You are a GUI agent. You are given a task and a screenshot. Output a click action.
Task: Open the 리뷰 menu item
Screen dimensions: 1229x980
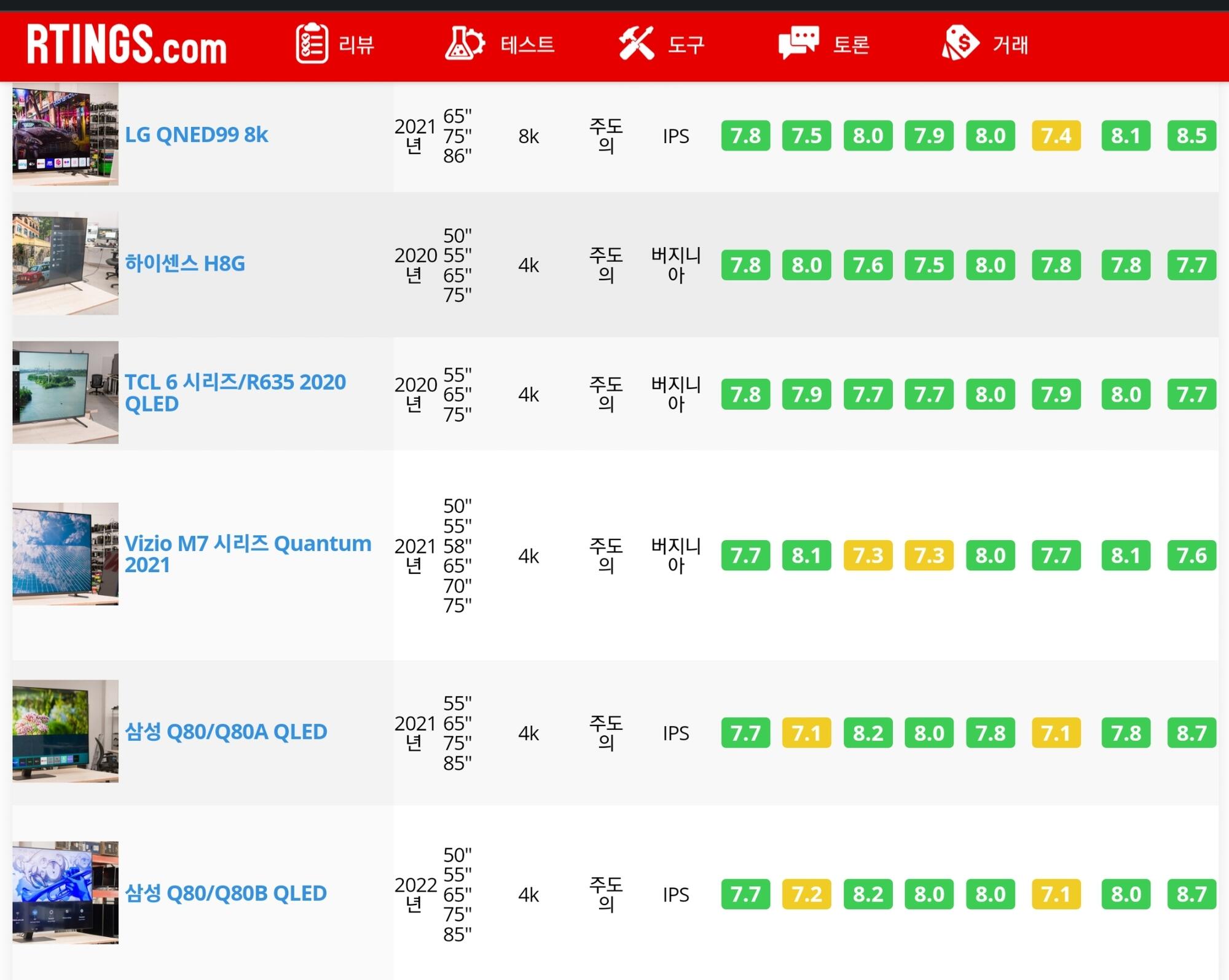[x=356, y=45]
